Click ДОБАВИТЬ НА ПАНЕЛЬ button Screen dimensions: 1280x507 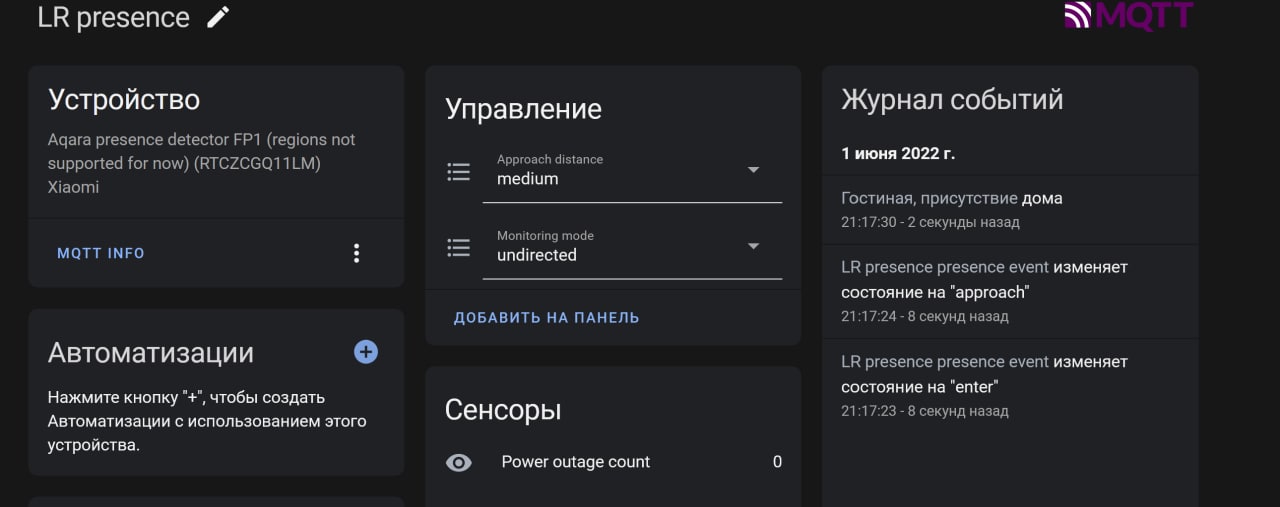tap(547, 318)
